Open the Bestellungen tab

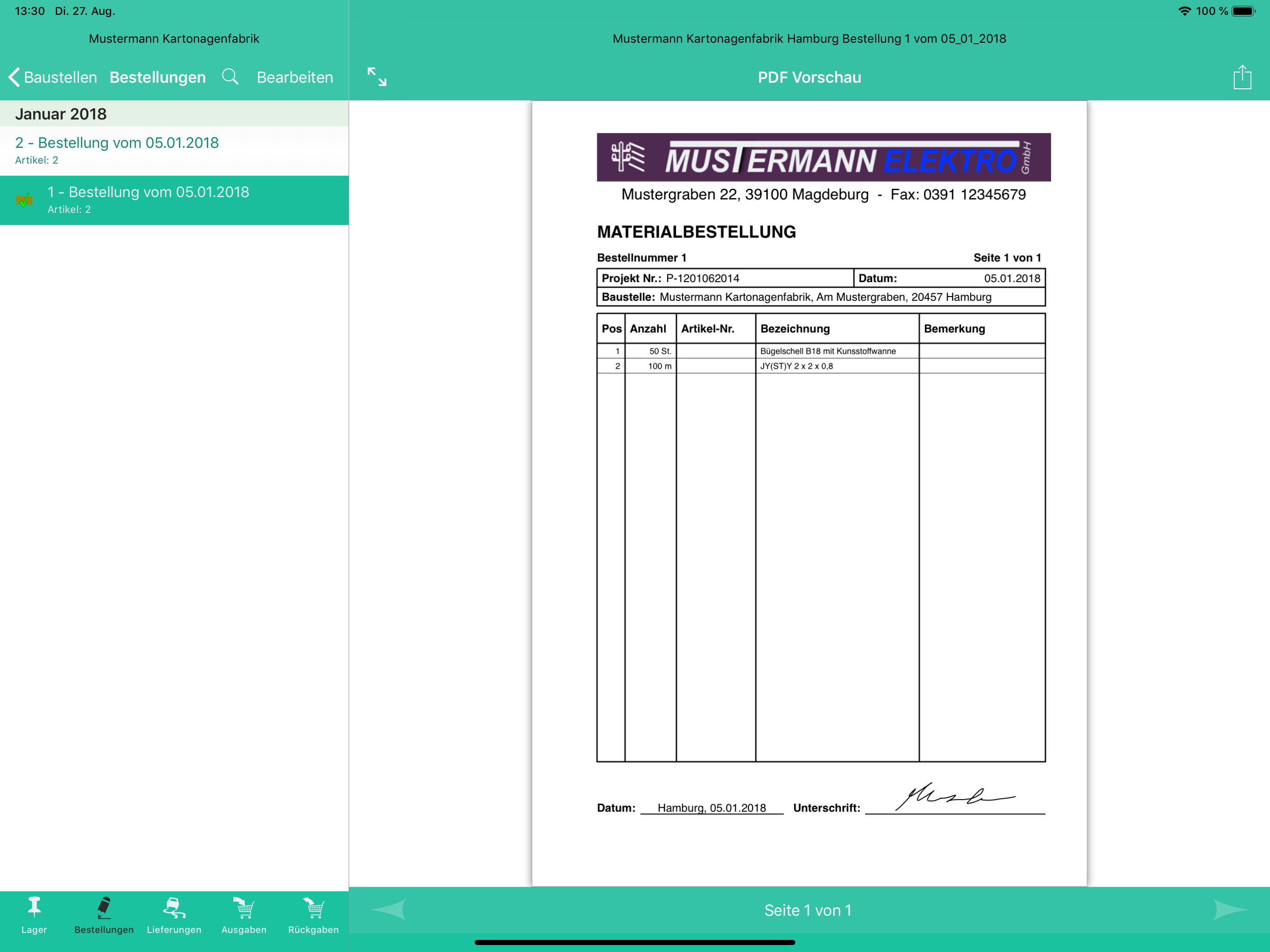point(104,915)
